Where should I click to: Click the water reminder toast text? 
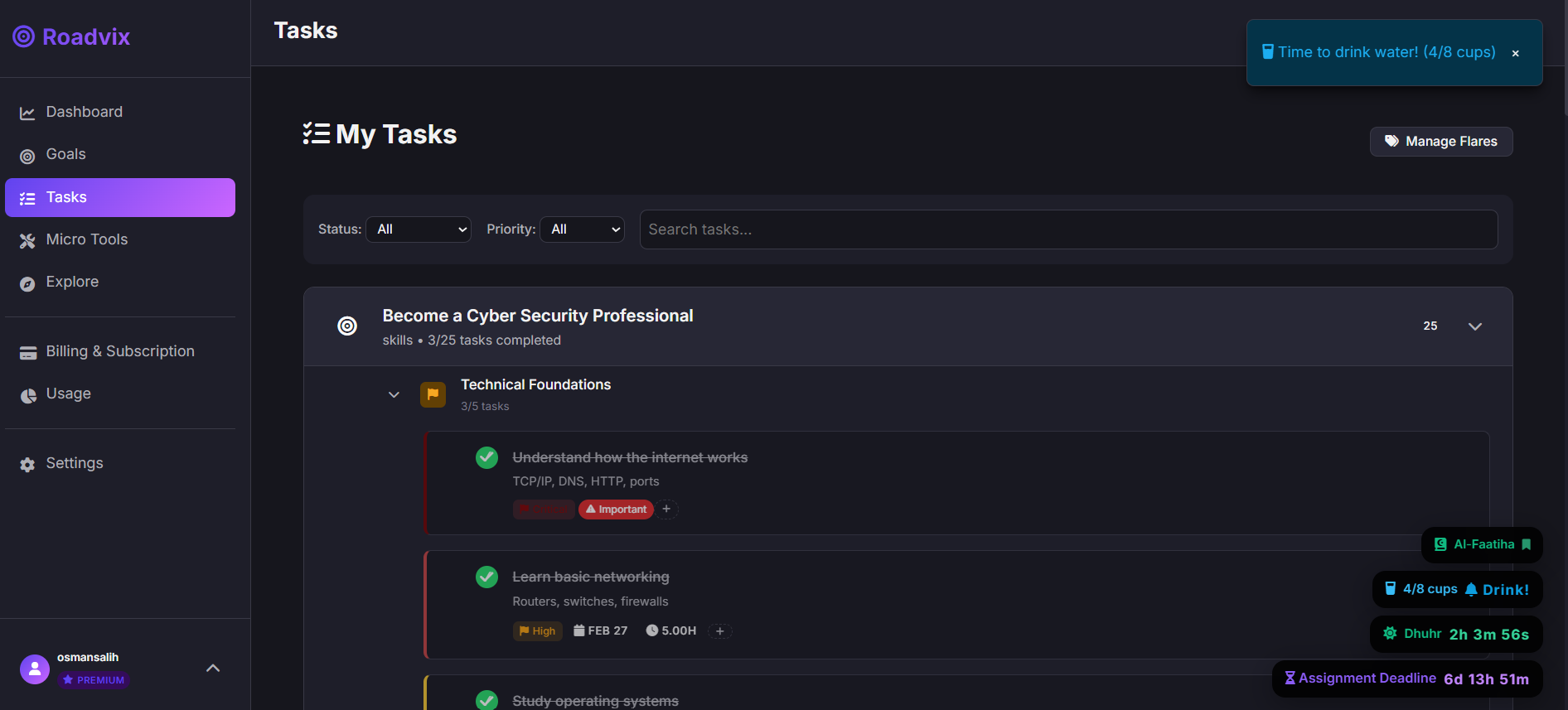[1387, 52]
